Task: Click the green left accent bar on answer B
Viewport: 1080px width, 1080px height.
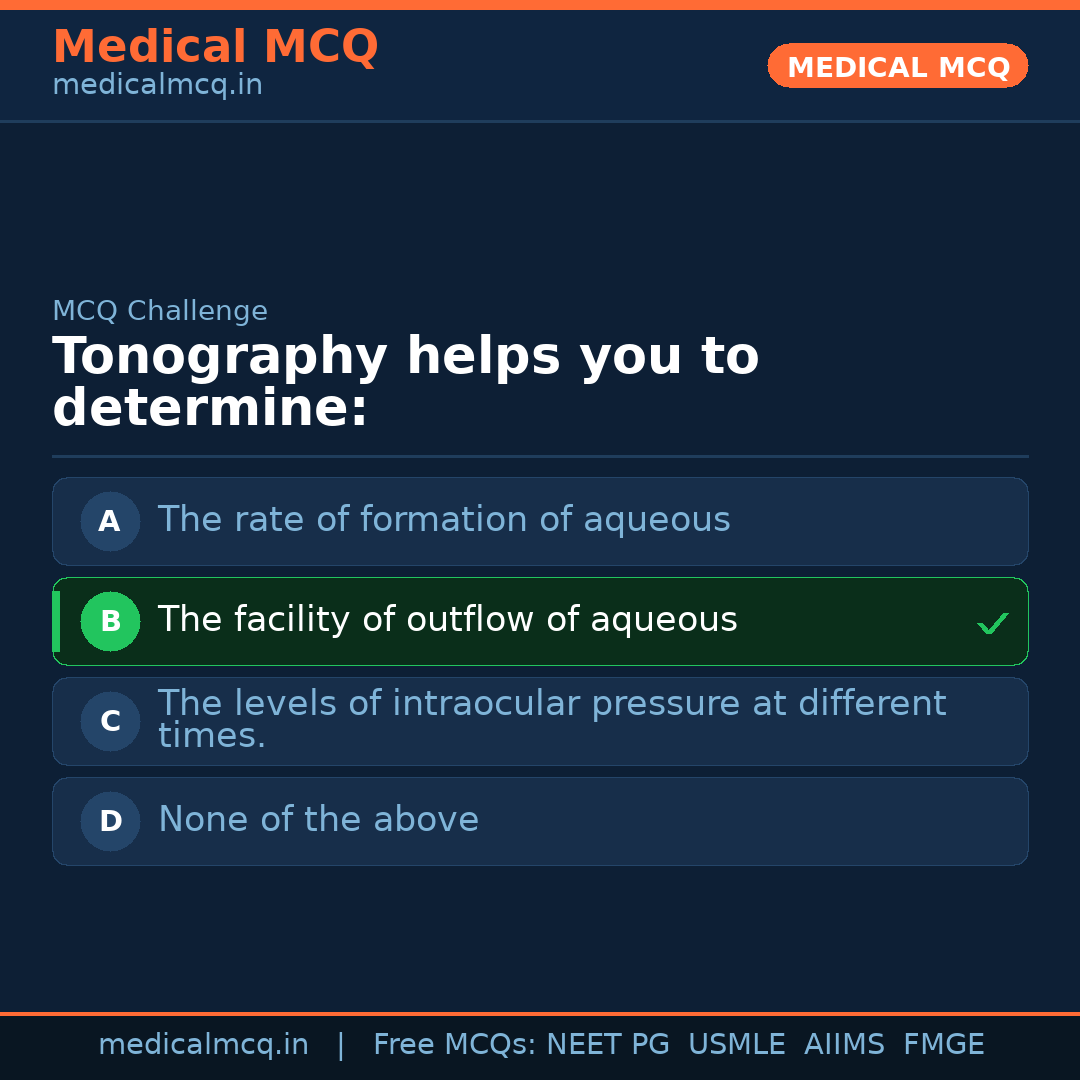Action: point(55,621)
